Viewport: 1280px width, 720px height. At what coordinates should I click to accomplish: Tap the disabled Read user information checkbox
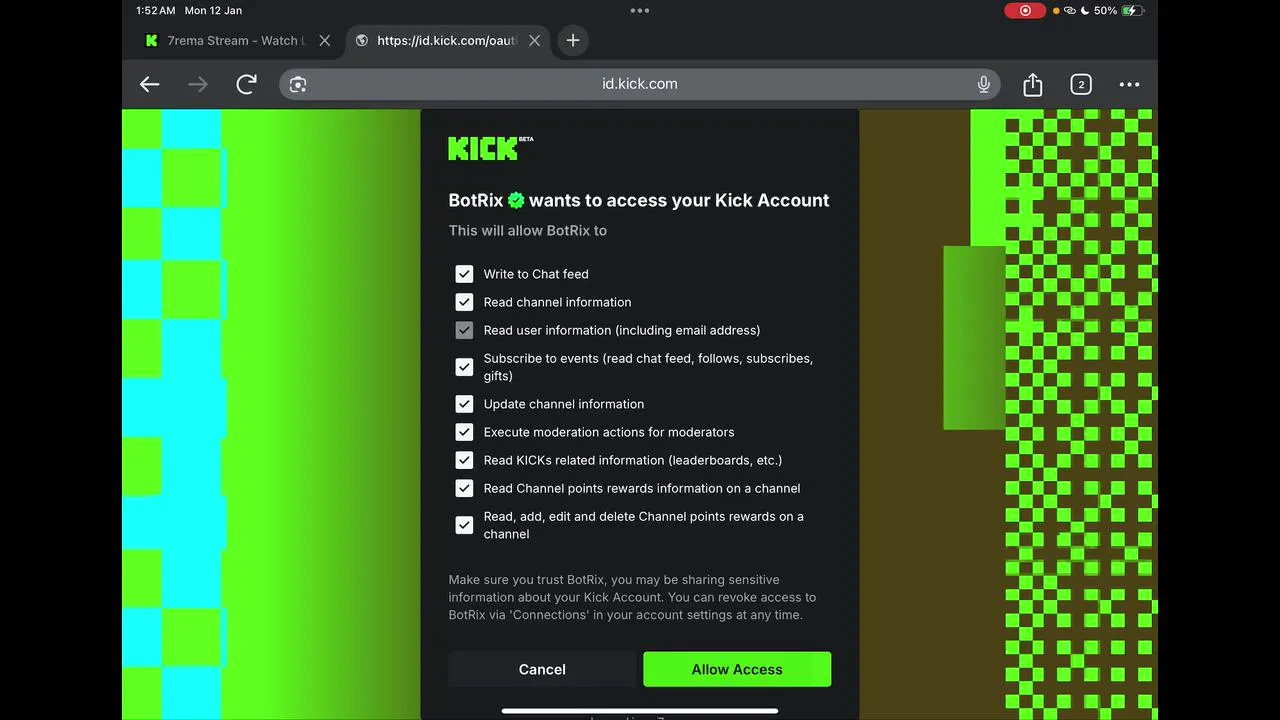[x=464, y=330]
